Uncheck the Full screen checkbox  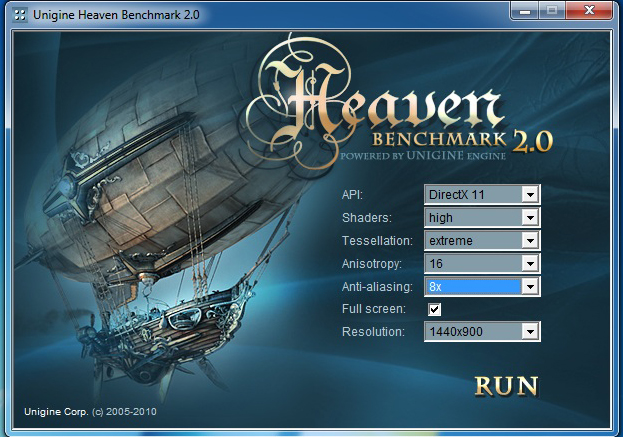click(x=434, y=309)
